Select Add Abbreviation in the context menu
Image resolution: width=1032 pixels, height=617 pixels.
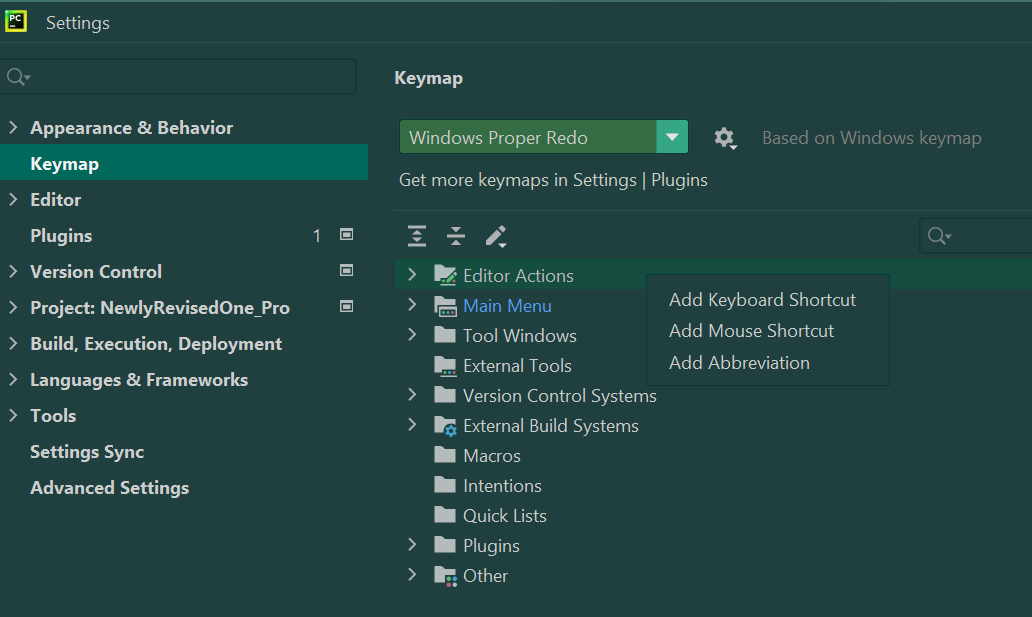(x=739, y=363)
